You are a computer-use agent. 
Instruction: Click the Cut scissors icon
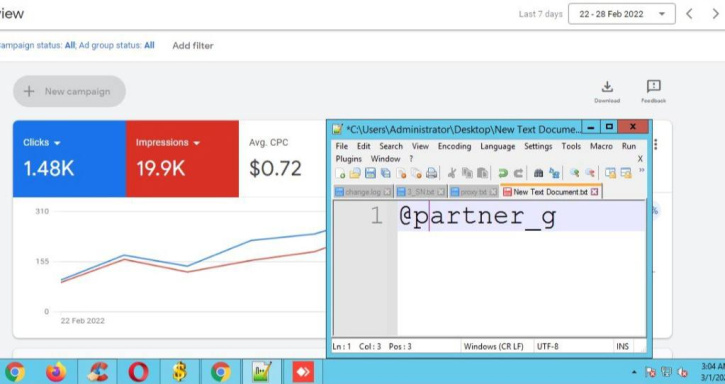point(452,173)
